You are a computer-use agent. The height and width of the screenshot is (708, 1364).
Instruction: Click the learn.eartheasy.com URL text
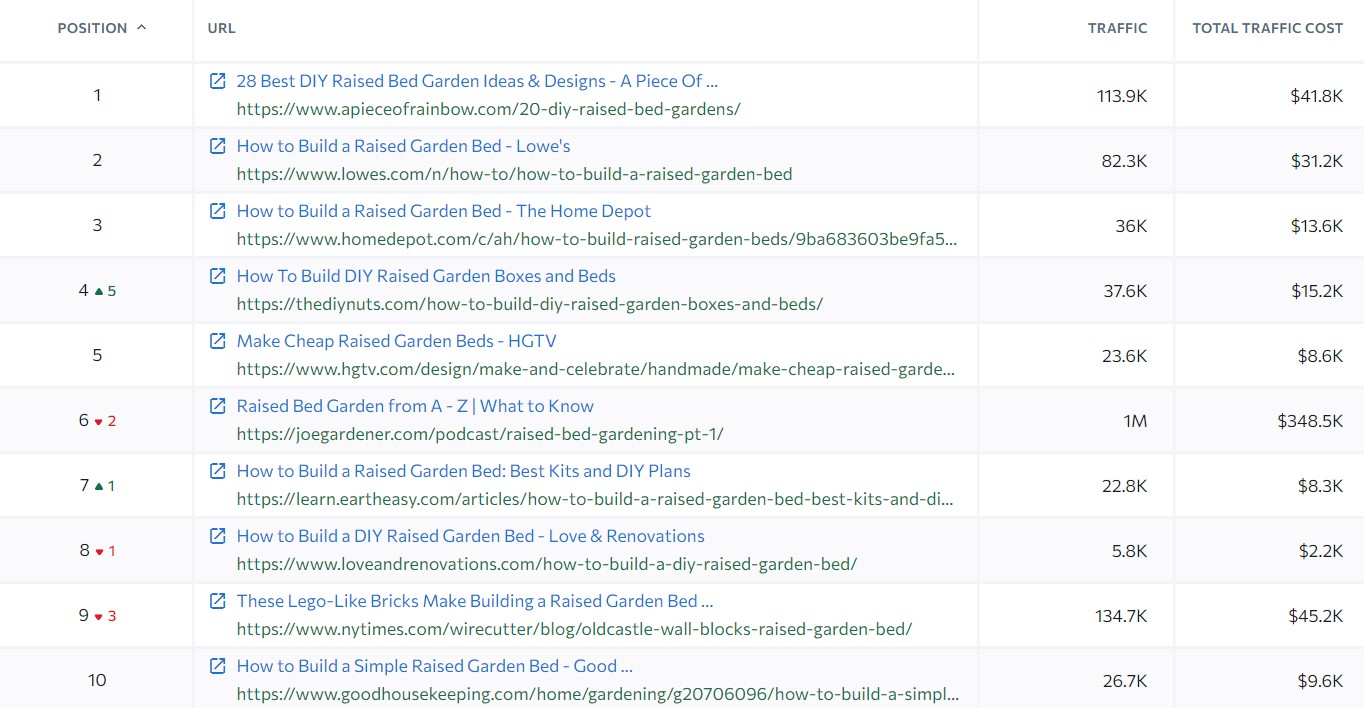tap(595, 499)
